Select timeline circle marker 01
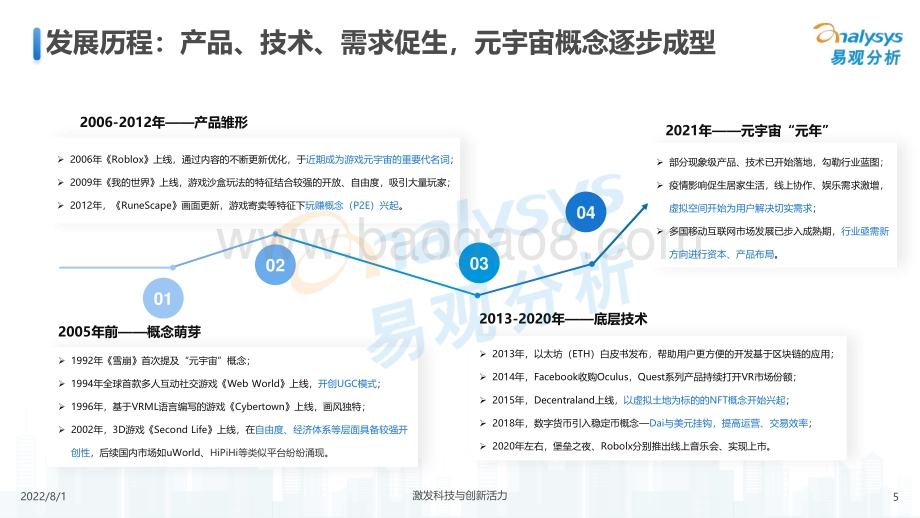920x518 pixels. 163,299
